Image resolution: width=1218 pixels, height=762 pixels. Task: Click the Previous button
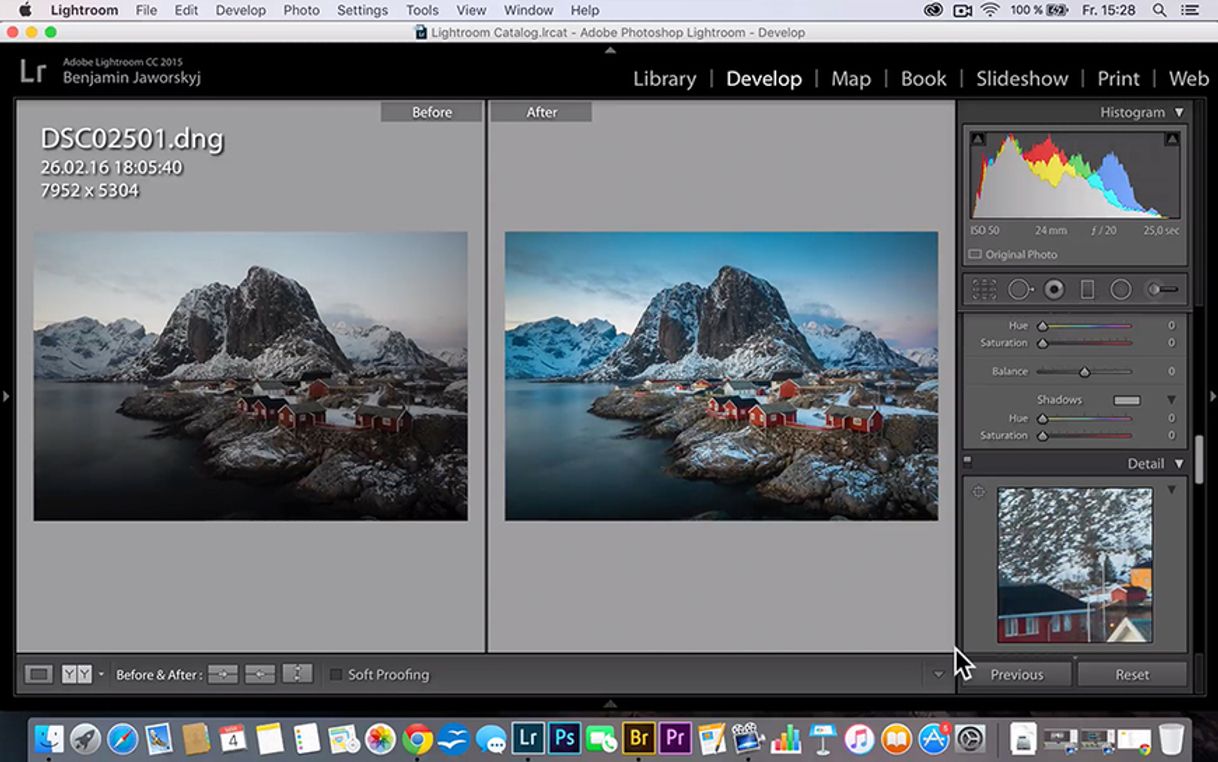[x=1017, y=674]
